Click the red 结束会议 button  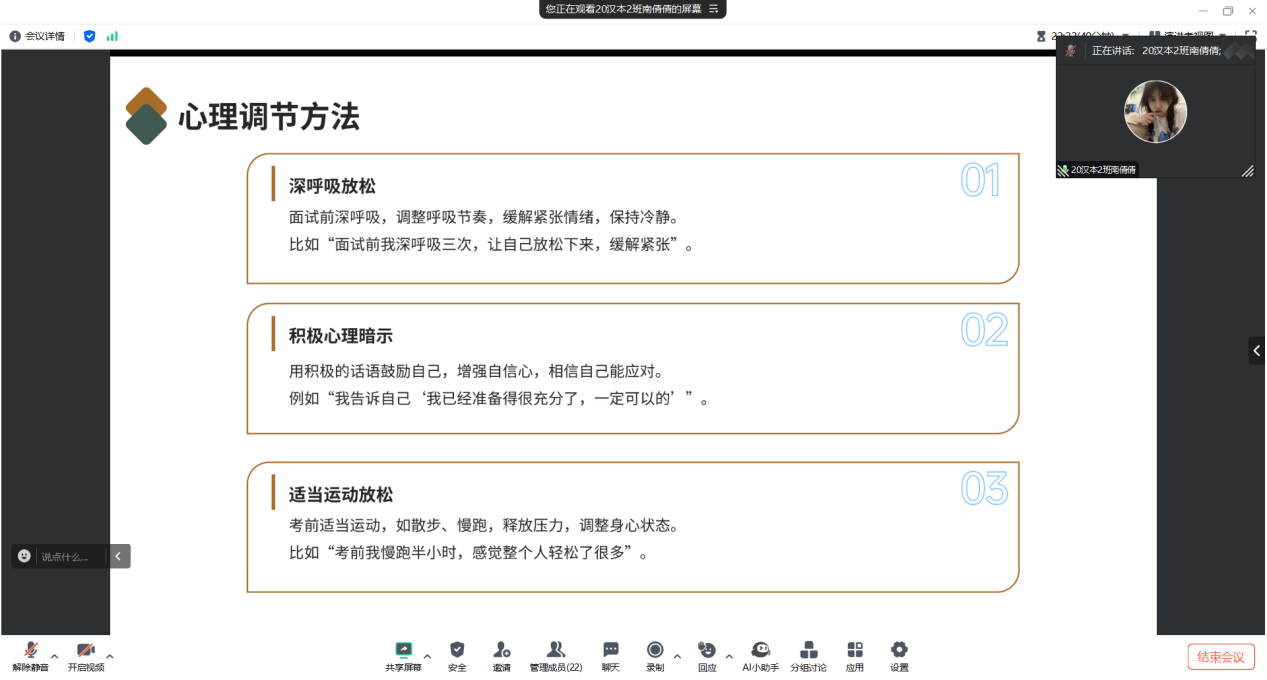coord(1221,657)
